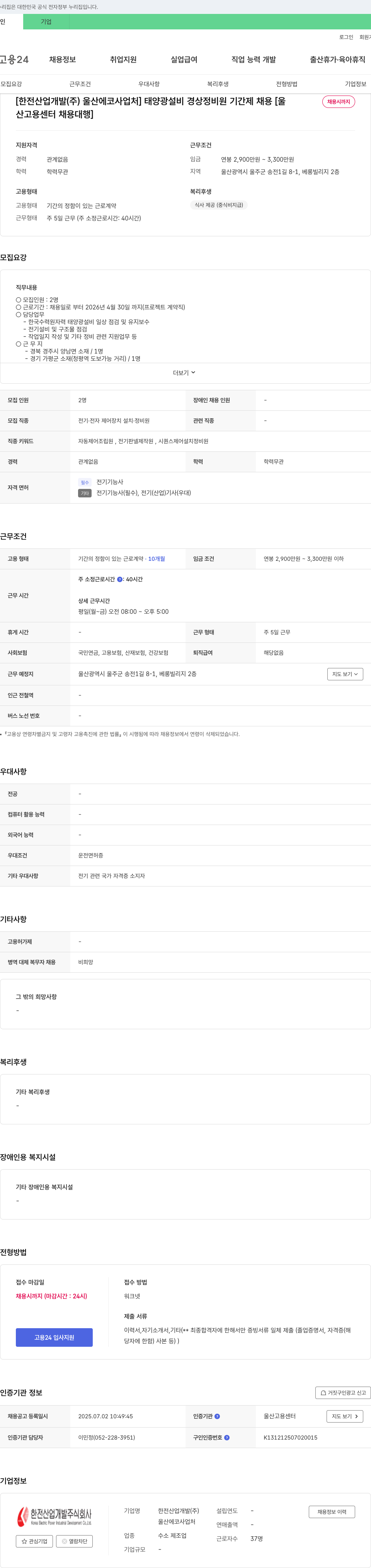Click the 비희망 military service value
This screenshot has width=371, height=1568.
click(86, 962)
